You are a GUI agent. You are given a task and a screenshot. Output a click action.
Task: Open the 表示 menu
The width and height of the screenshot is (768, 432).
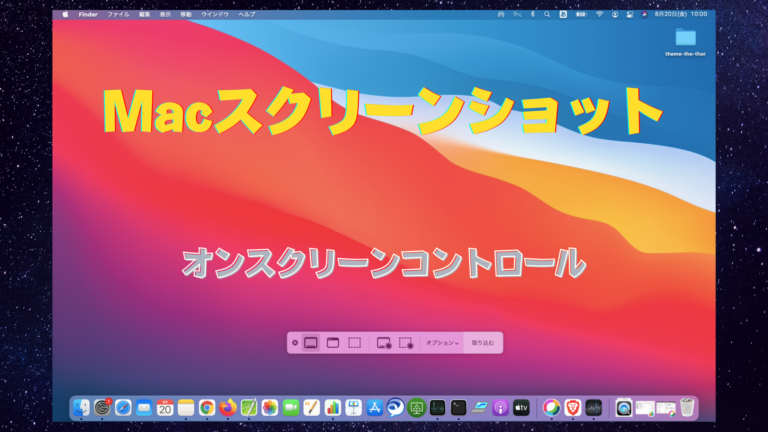point(165,14)
